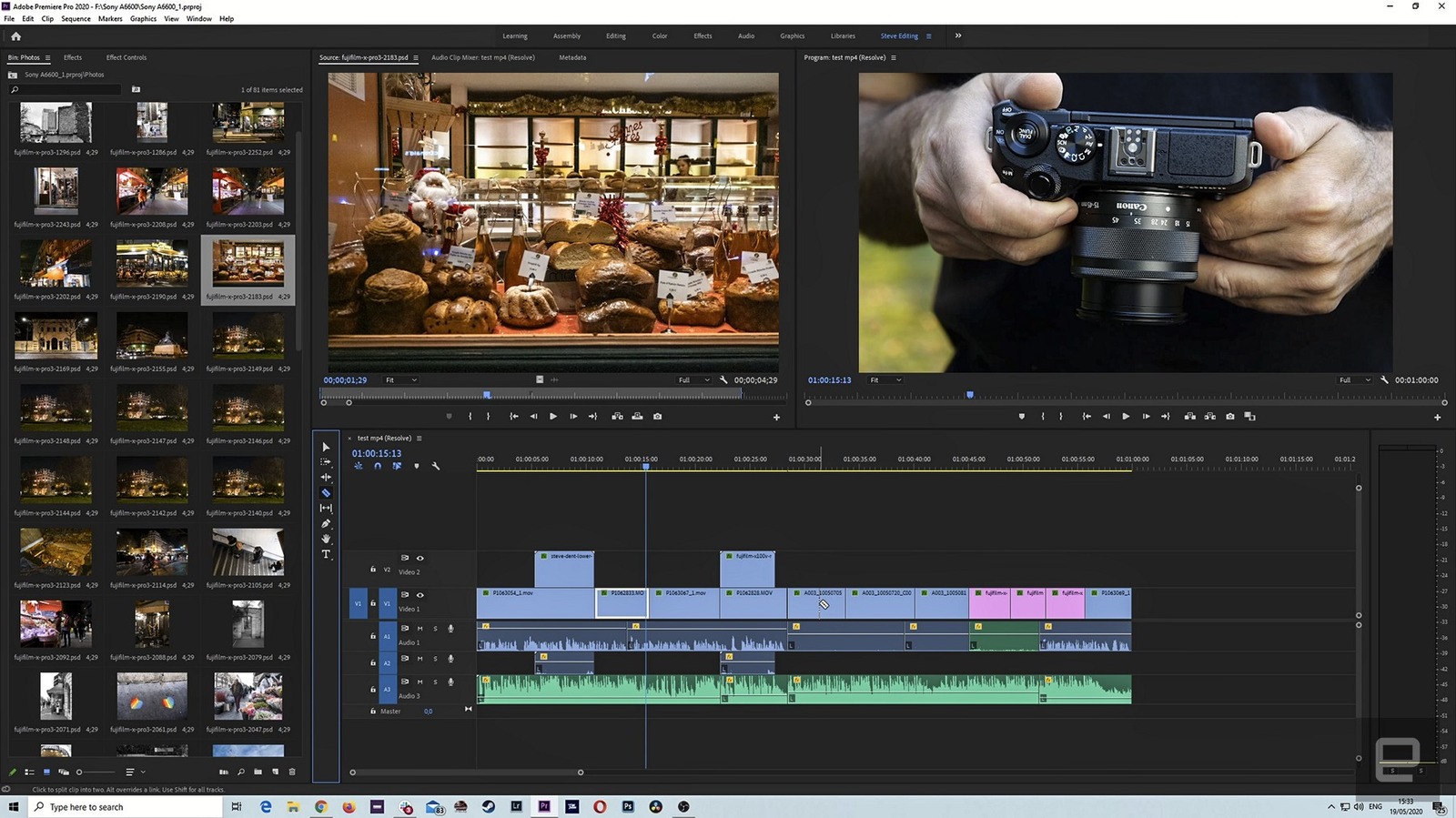Image resolution: width=1456 pixels, height=818 pixels.
Task: Expand the workspace overflow chevron
Action: (x=957, y=35)
